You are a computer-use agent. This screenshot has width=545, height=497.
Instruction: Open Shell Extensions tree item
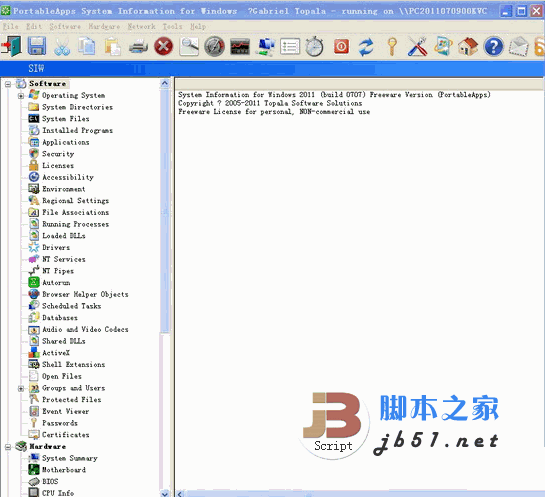coord(73,365)
